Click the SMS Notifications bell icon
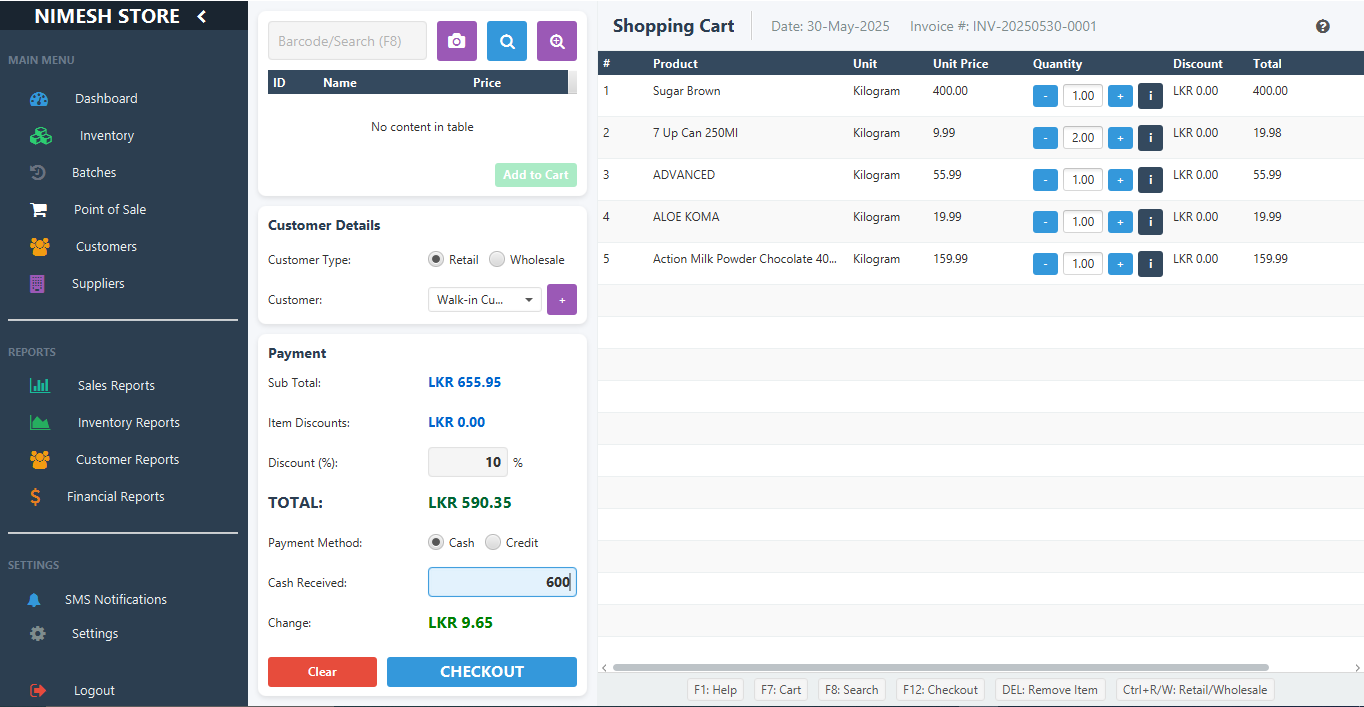1364x707 pixels. pos(34,600)
